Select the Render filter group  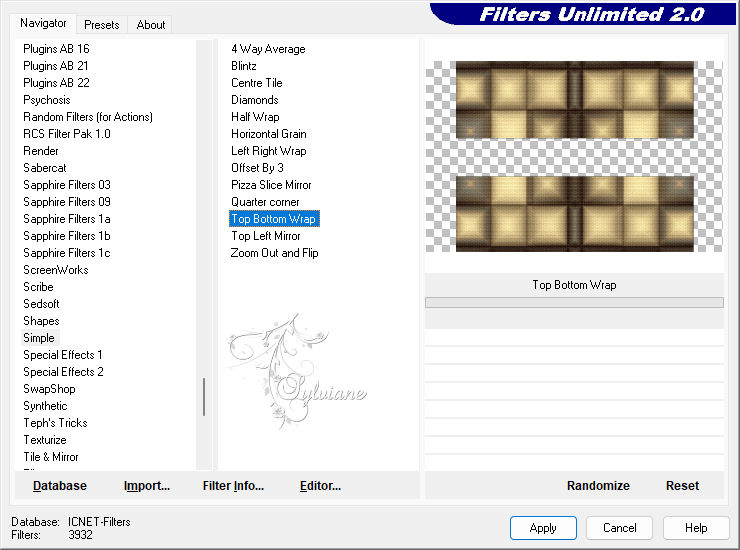tap(41, 151)
